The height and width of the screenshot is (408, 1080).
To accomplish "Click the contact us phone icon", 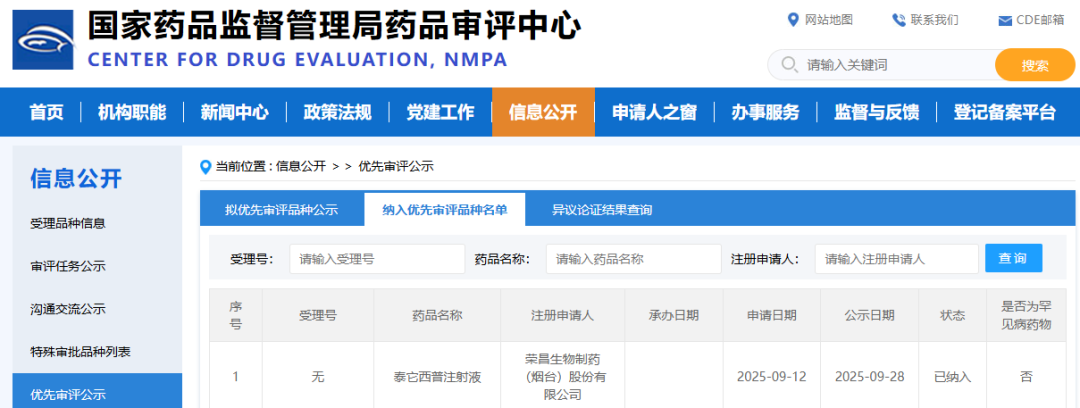I will point(899,20).
